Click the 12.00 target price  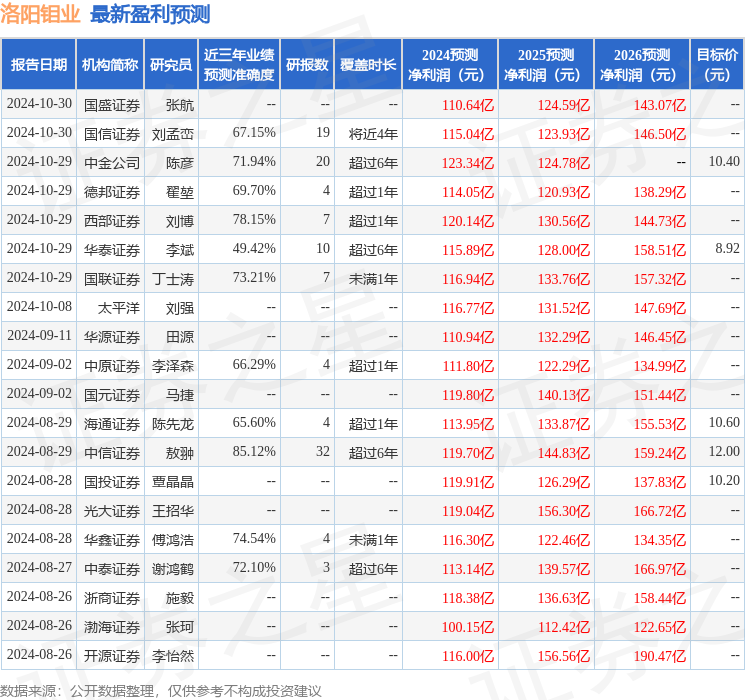click(724, 451)
